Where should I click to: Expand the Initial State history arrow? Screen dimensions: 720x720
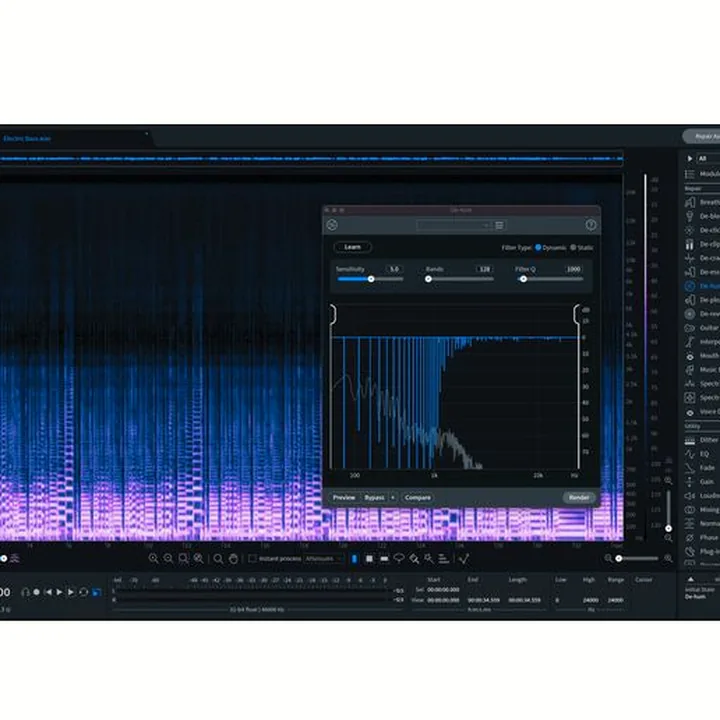690,579
